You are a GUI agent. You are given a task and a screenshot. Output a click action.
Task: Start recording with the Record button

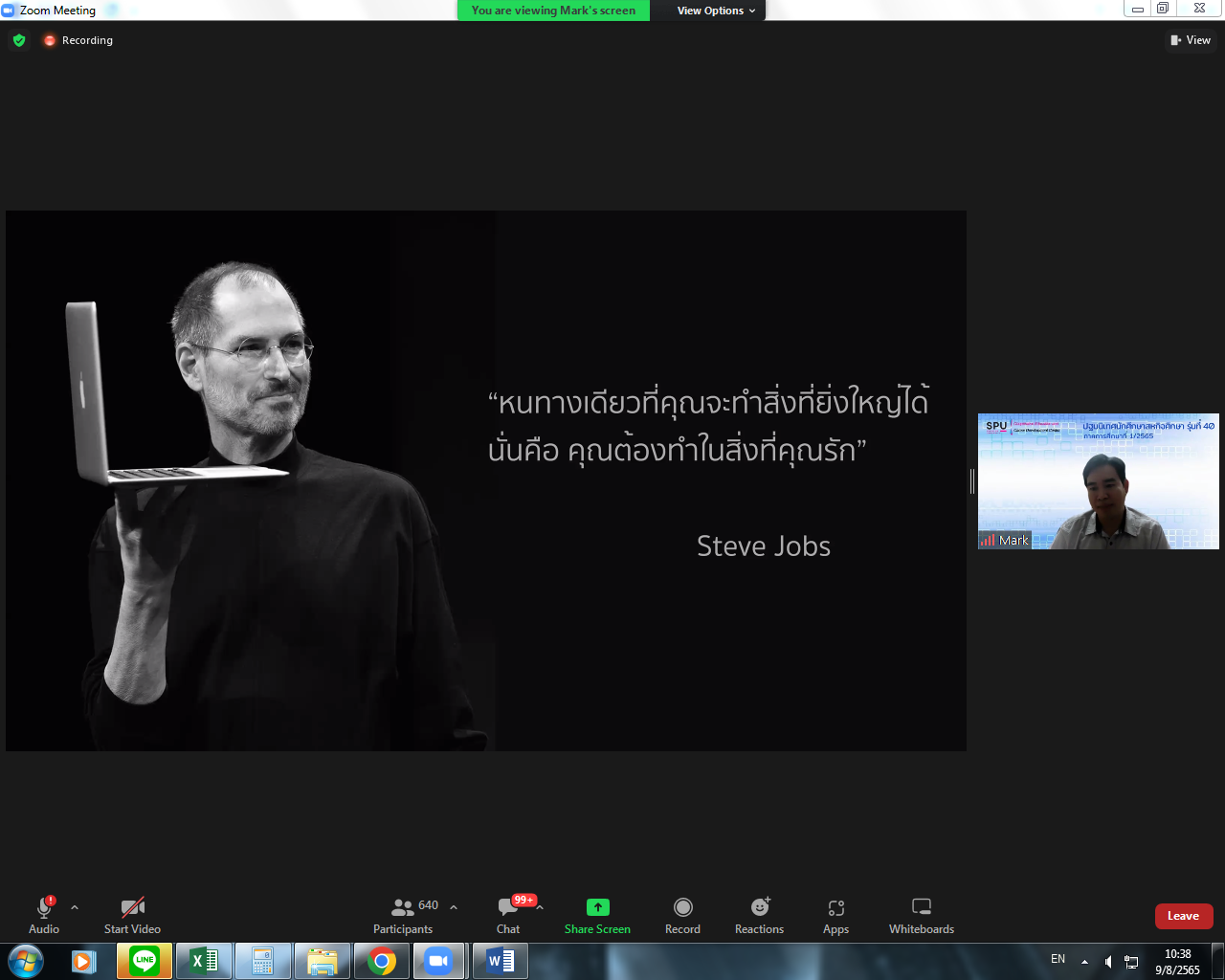682,915
